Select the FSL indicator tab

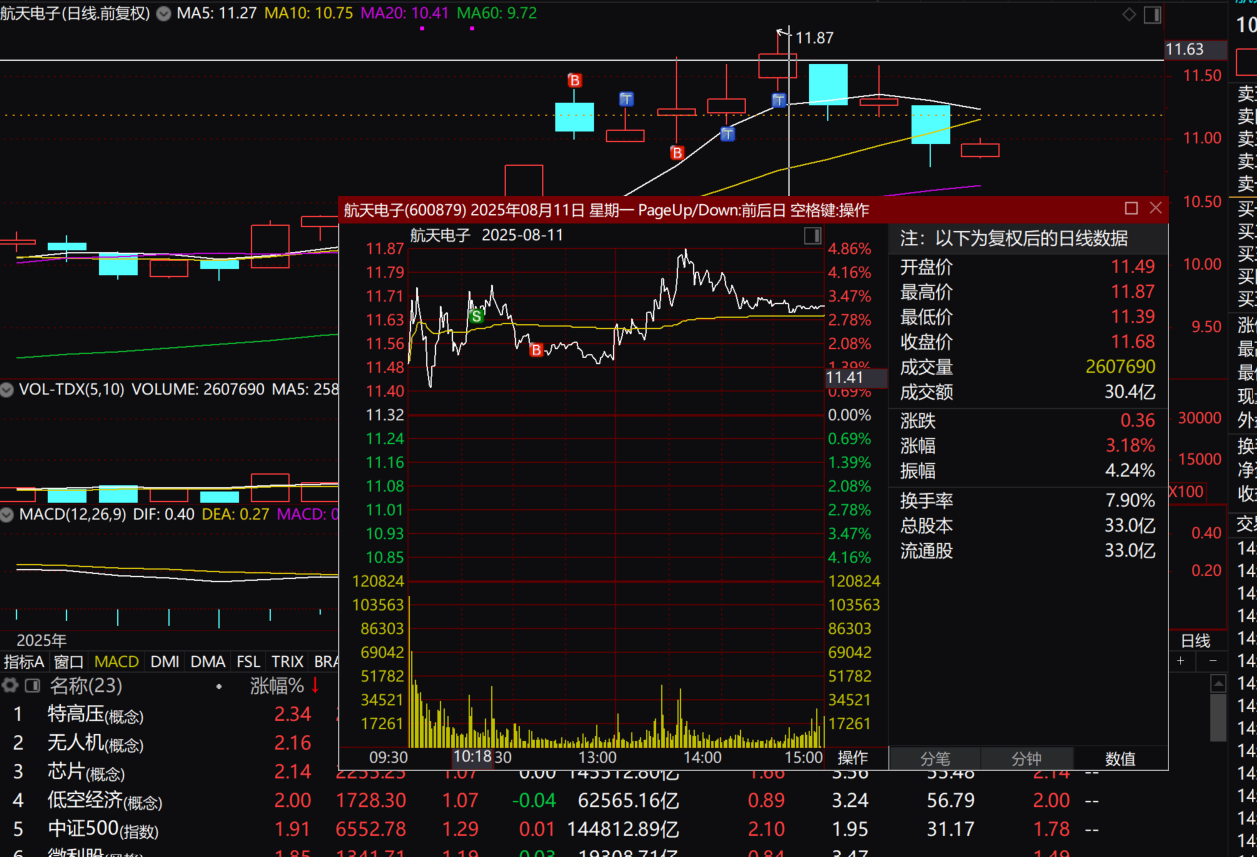pyautogui.click(x=248, y=662)
